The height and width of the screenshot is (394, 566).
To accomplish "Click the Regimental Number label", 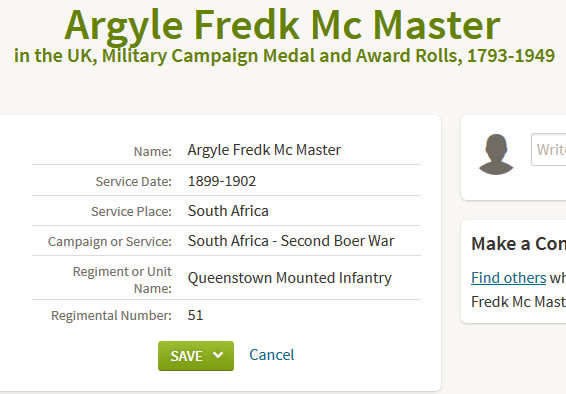I will point(111,316).
